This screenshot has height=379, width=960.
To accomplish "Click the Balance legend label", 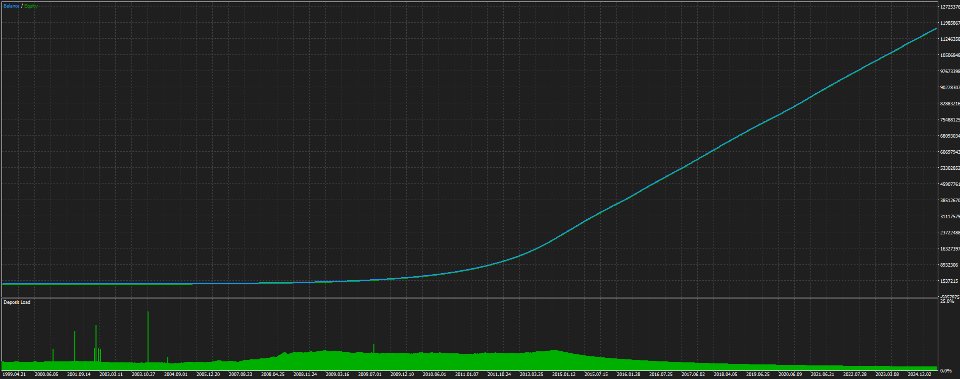I will tap(11, 6).
